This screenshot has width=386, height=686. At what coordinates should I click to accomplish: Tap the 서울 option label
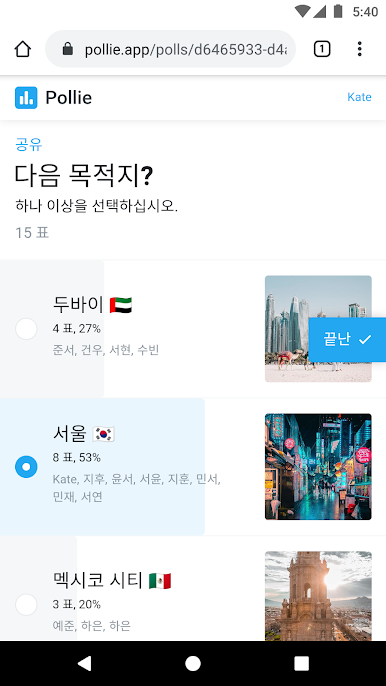[70, 434]
